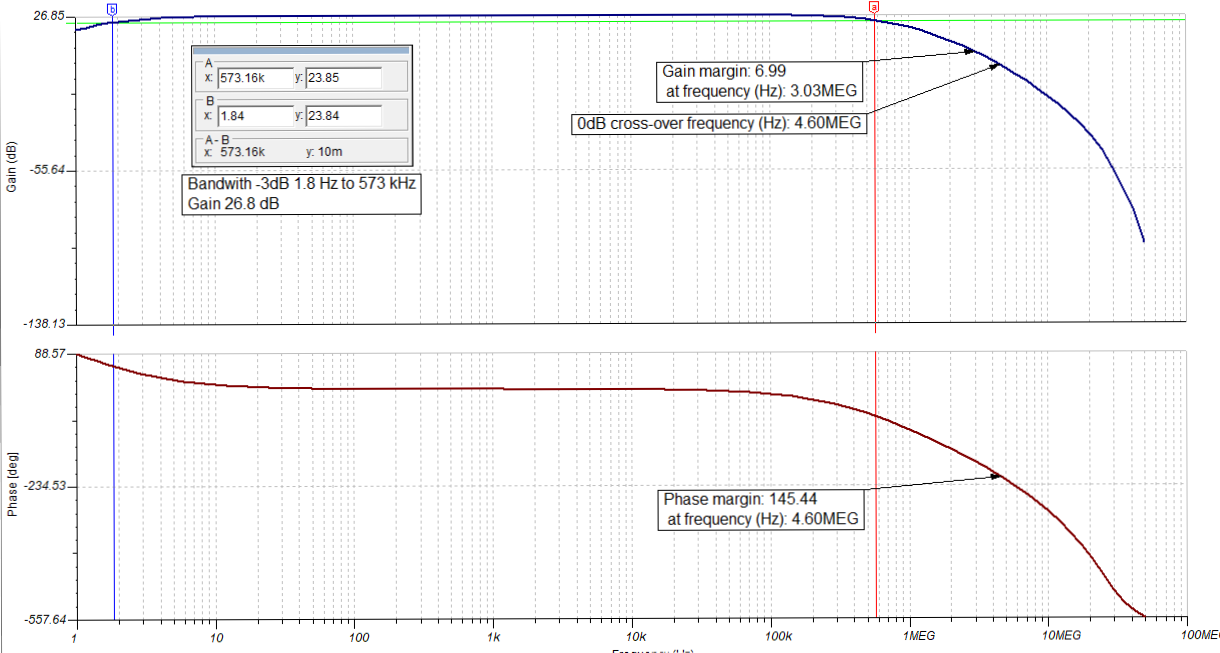1220x653 pixels.
Task: Edit cursor B y value field 23.84
Action: pos(344,116)
